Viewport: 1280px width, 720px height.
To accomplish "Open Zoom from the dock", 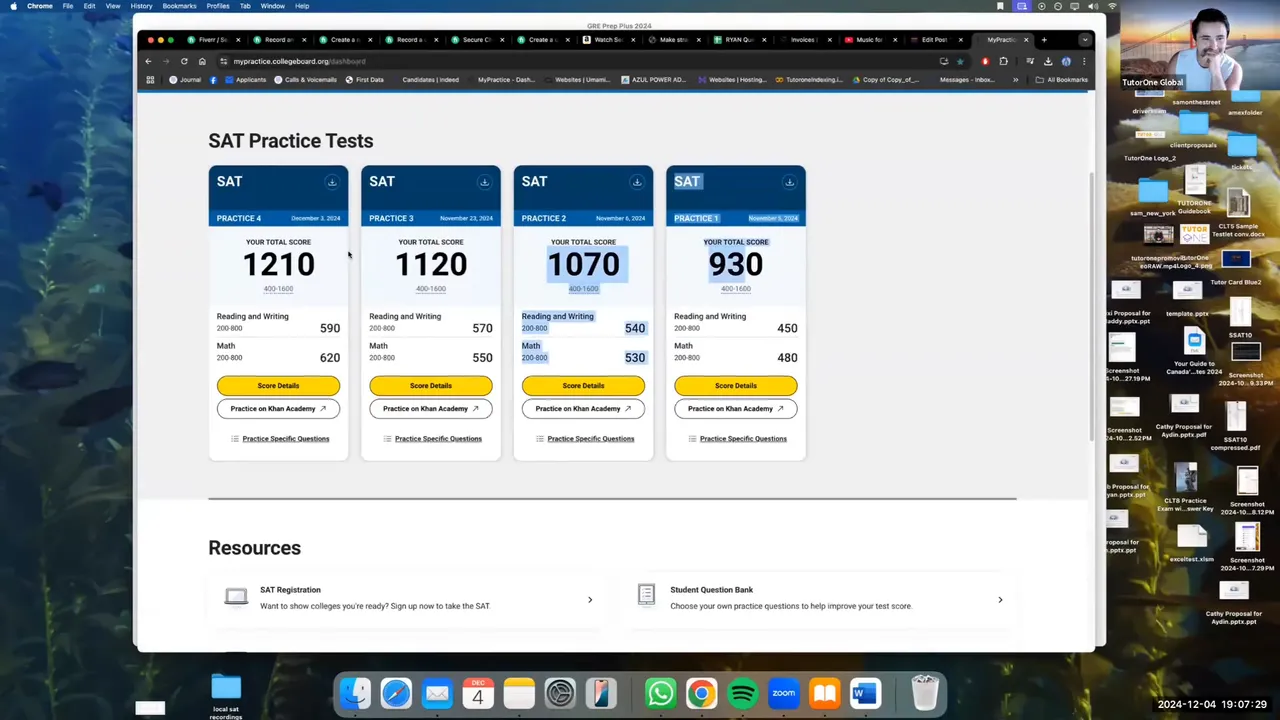I will [x=783, y=693].
